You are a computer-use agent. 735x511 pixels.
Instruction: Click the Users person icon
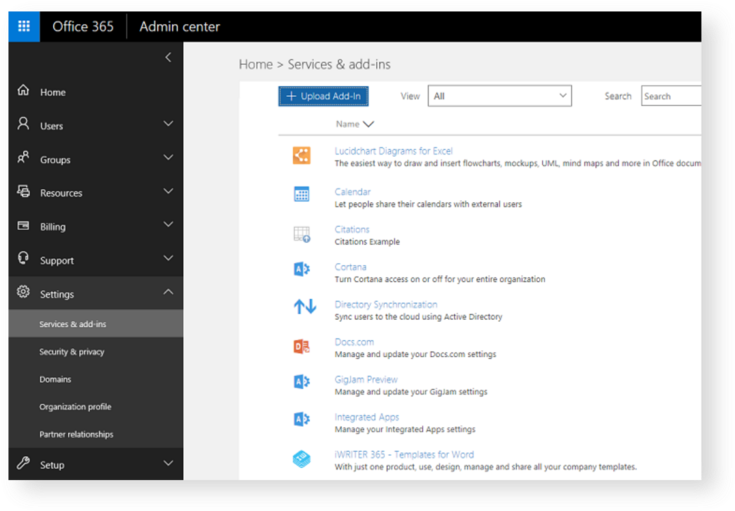click(23, 124)
